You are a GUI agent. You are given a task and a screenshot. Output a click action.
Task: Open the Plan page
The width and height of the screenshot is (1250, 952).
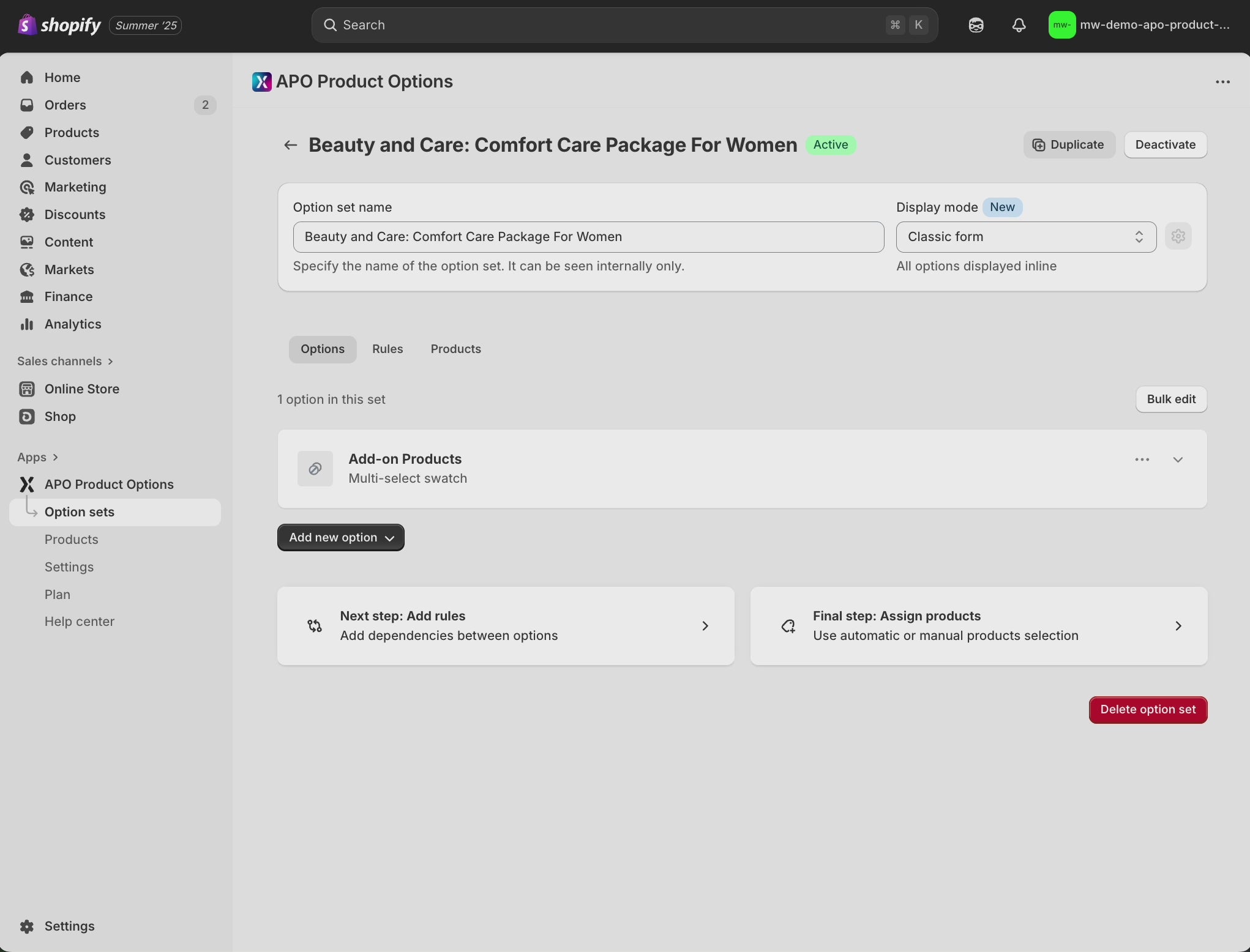pyautogui.click(x=58, y=595)
